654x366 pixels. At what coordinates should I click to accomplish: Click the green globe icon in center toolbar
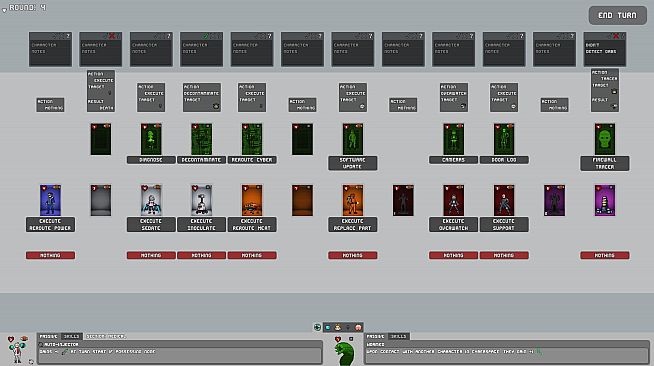317,327
